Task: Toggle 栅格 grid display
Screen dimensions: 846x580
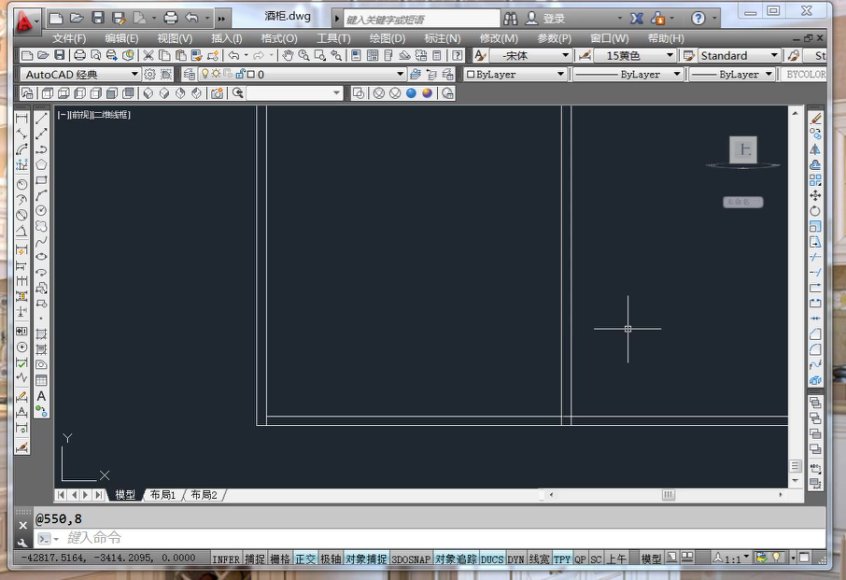Action: [x=280, y=559]
